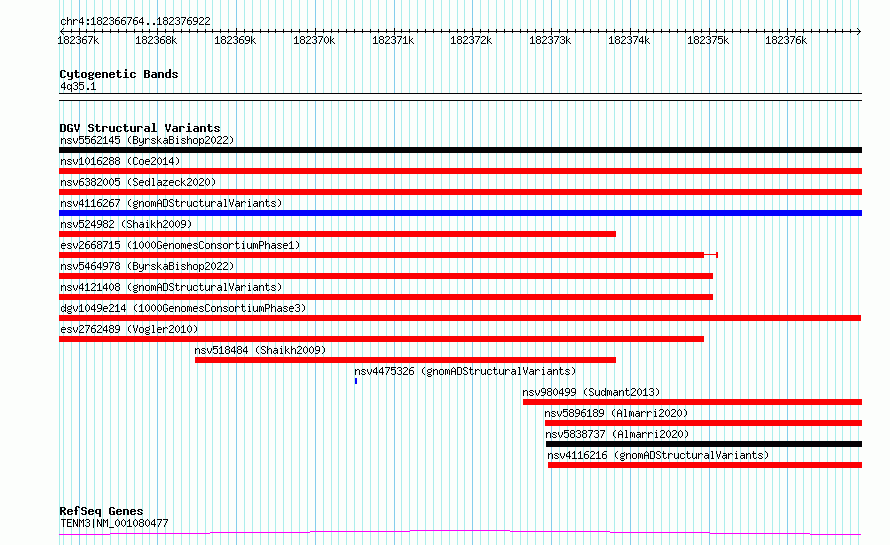
Task: Click the 182372k ruler tick label
Action: 471,40
